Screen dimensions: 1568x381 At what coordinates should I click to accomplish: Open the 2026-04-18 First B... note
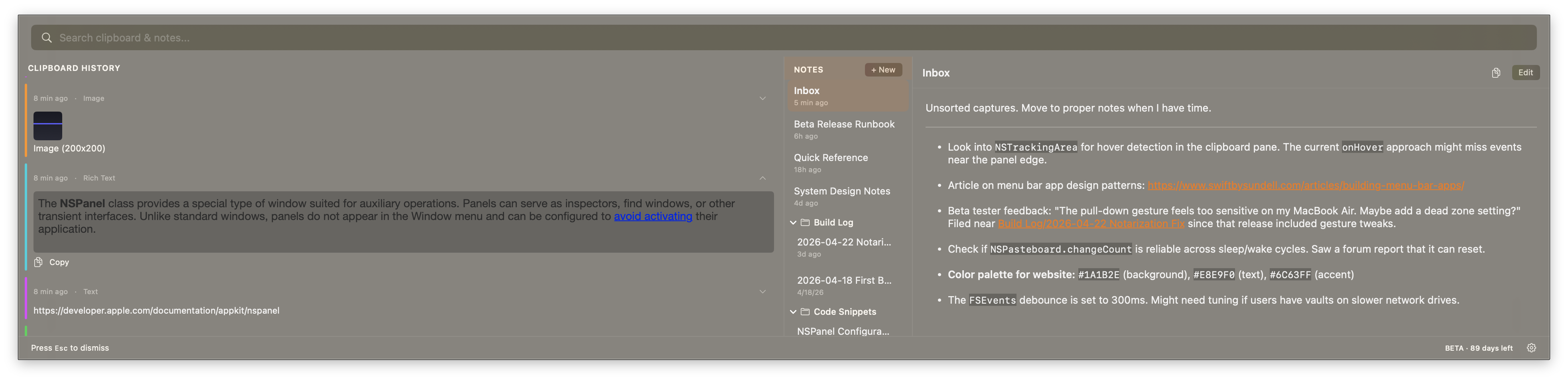[x=849, y=286]
